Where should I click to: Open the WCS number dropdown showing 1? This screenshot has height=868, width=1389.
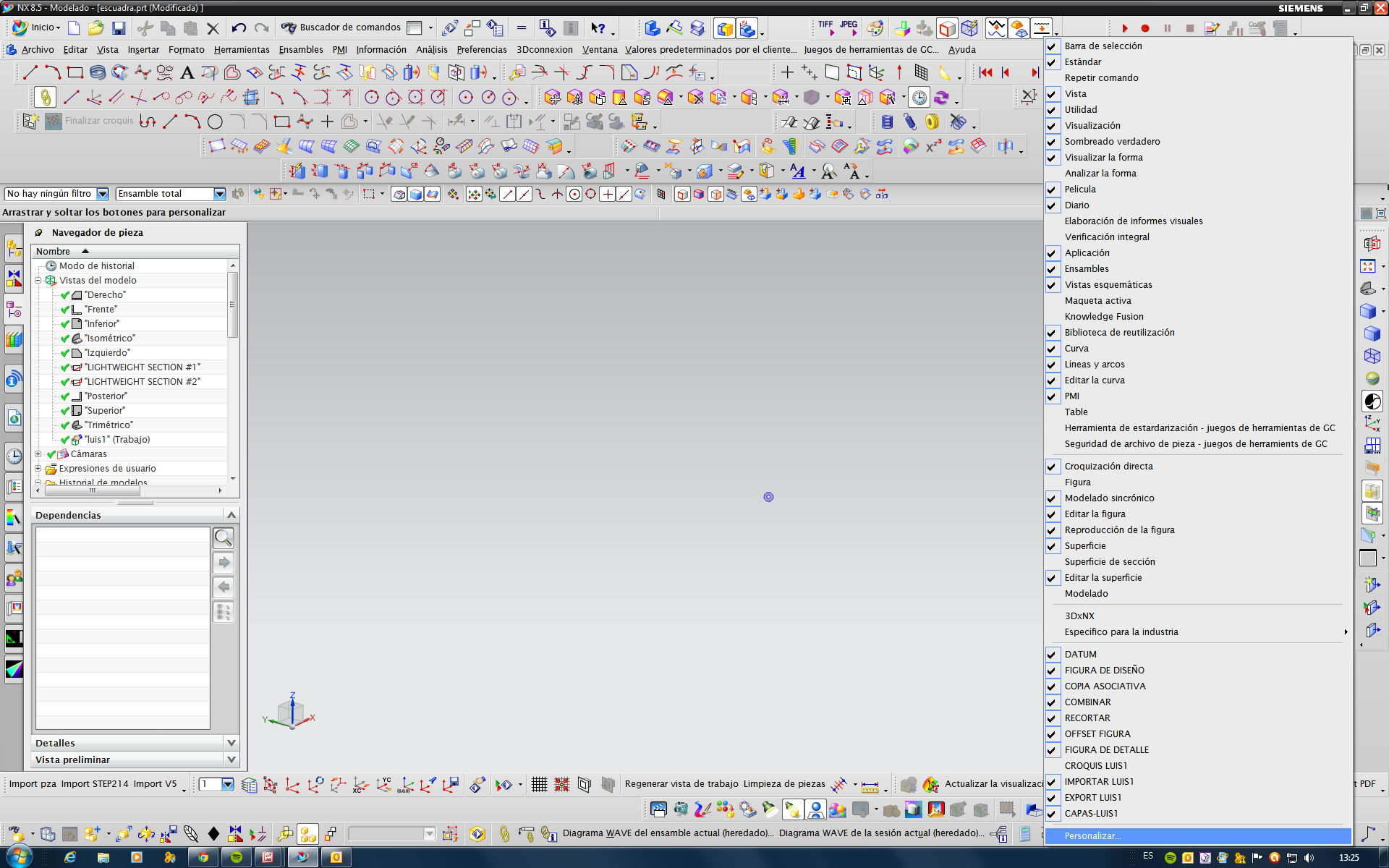228,784
